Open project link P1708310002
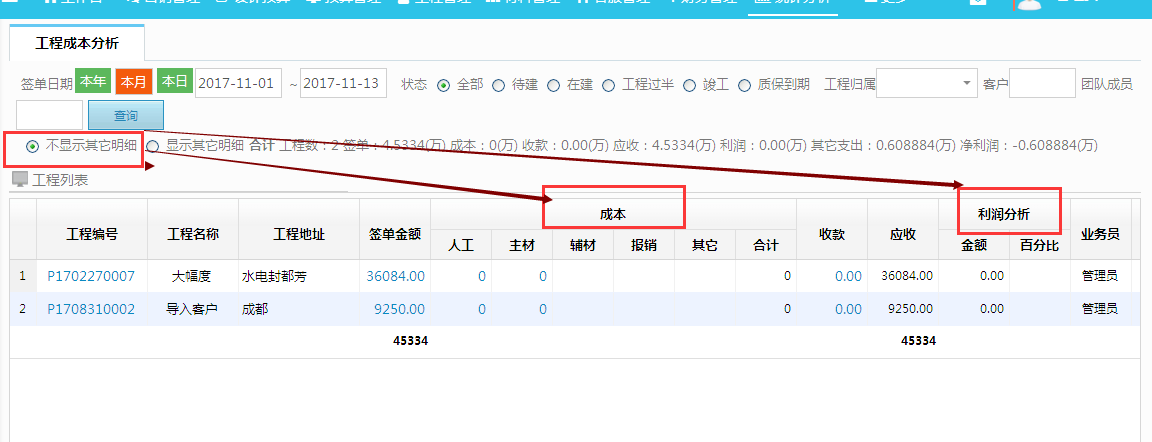Image resolution: width=1152 pixels, height=442 pixels. click(91, 309)
